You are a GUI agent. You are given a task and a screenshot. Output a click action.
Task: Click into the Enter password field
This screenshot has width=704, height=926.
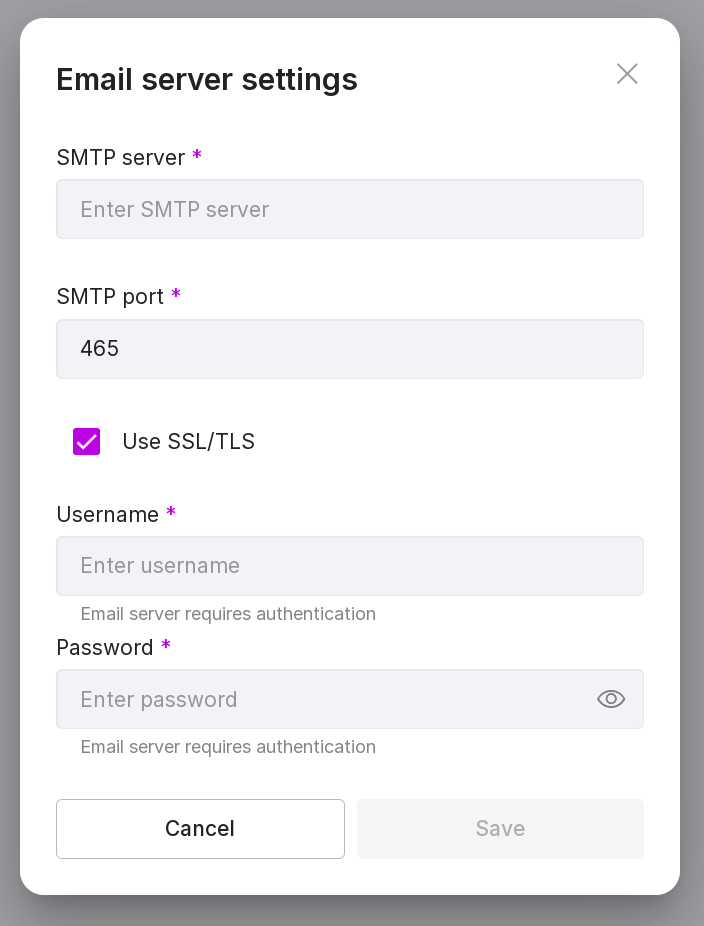tap(320, 699)
